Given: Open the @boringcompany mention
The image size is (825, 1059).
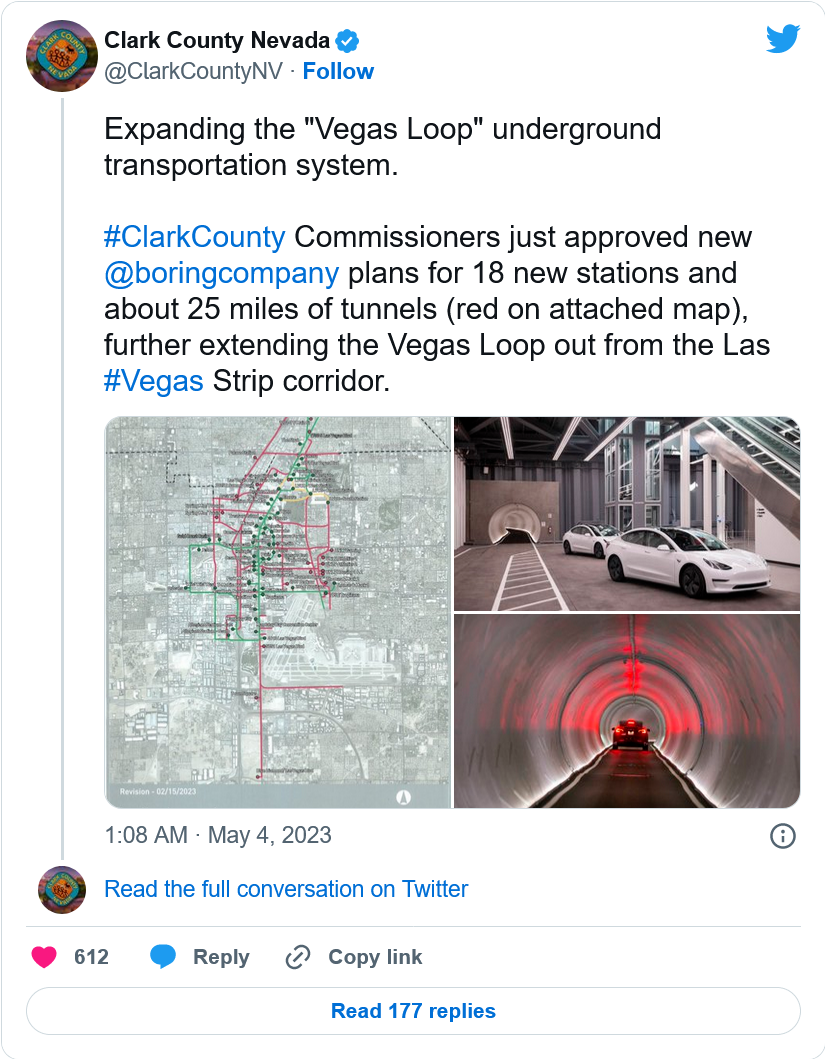Looking at the screenshot, I should click(x=221, y=273).
